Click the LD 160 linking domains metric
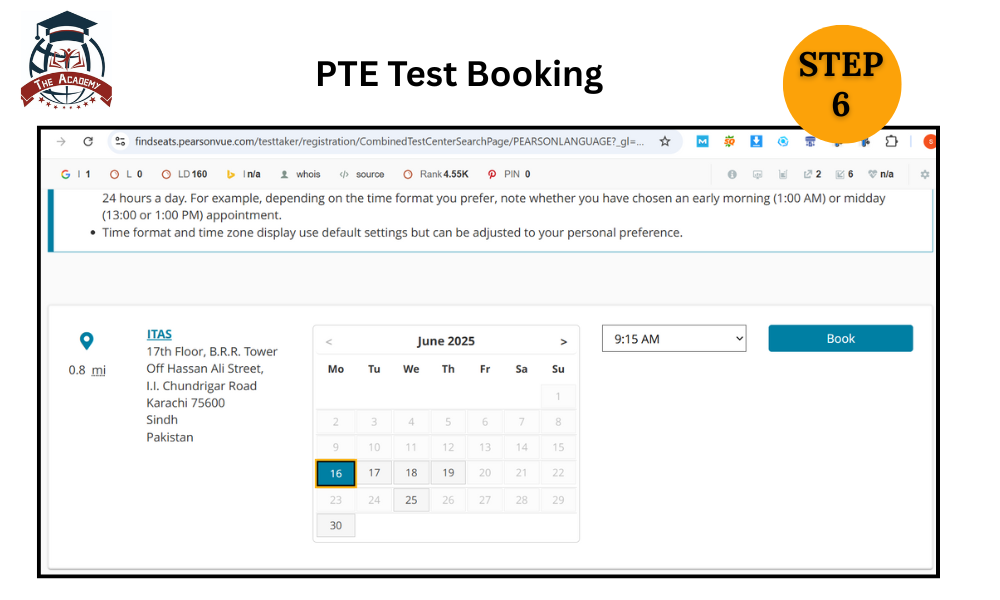The height and width of the screenshot is (600, 1000). point(184,174)
